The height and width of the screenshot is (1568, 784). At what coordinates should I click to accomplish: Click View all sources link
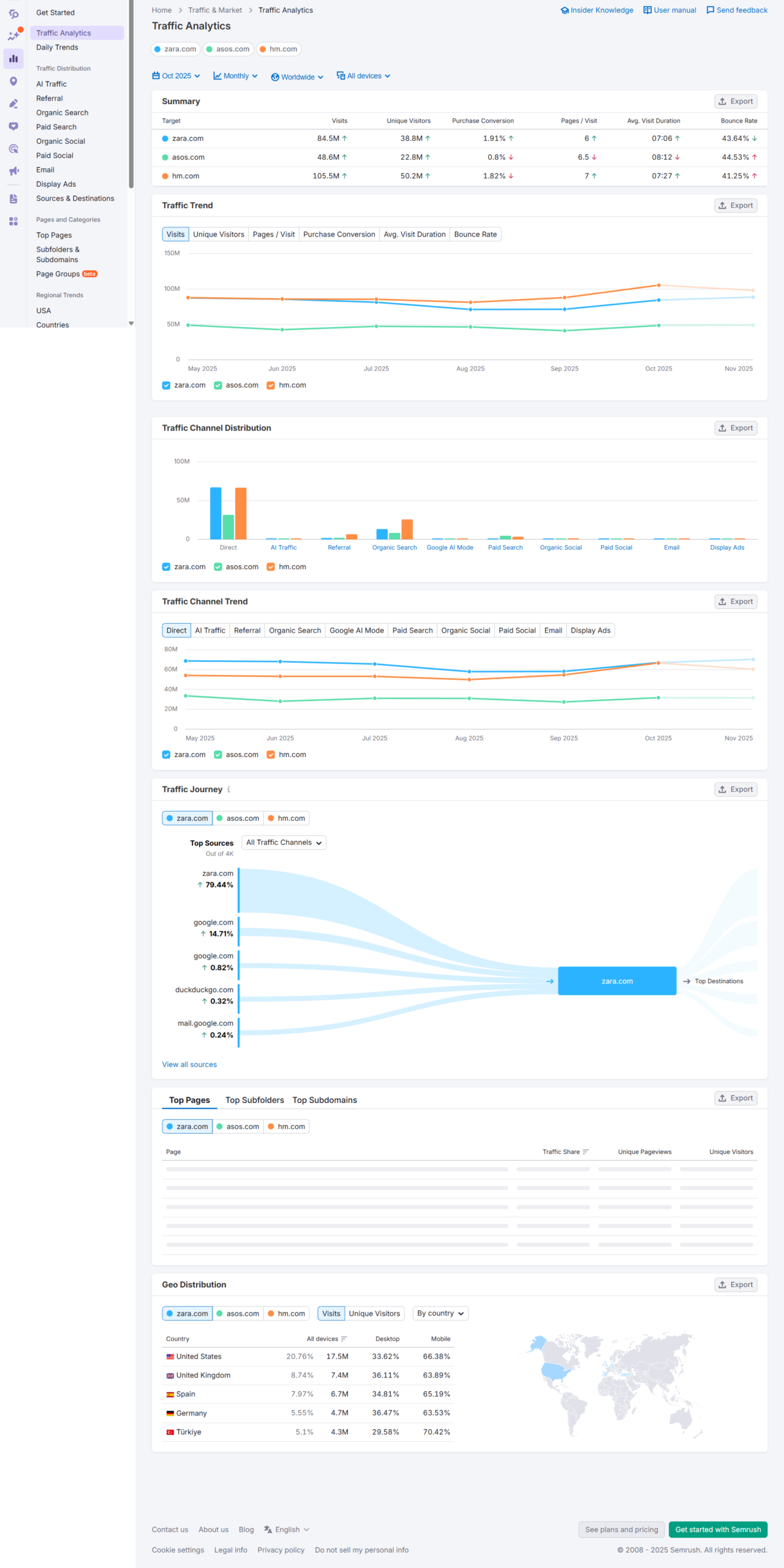pyautogui.click(x=189, y=1065)
